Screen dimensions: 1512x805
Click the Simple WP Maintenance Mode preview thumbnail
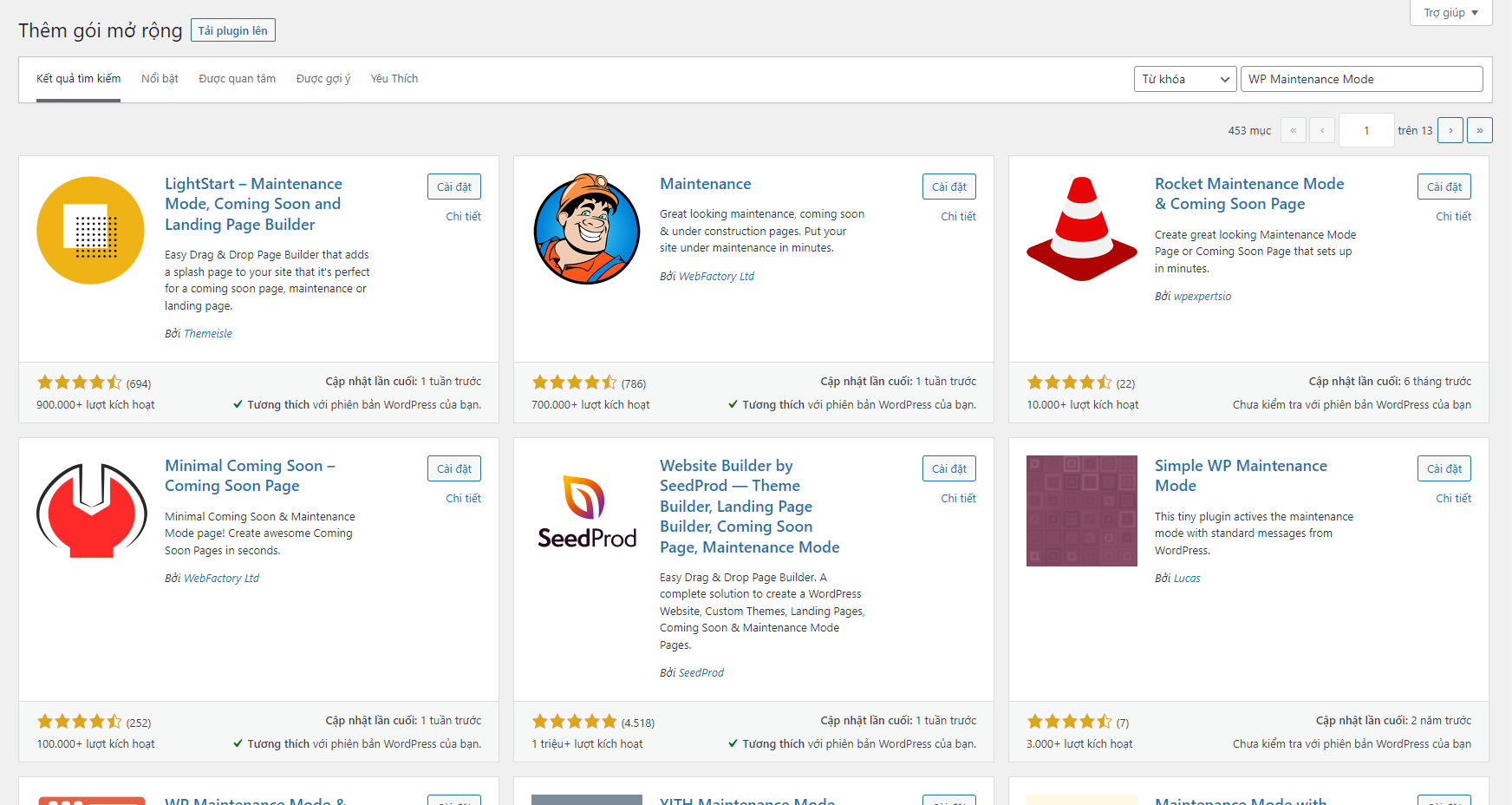[1081, 511]
